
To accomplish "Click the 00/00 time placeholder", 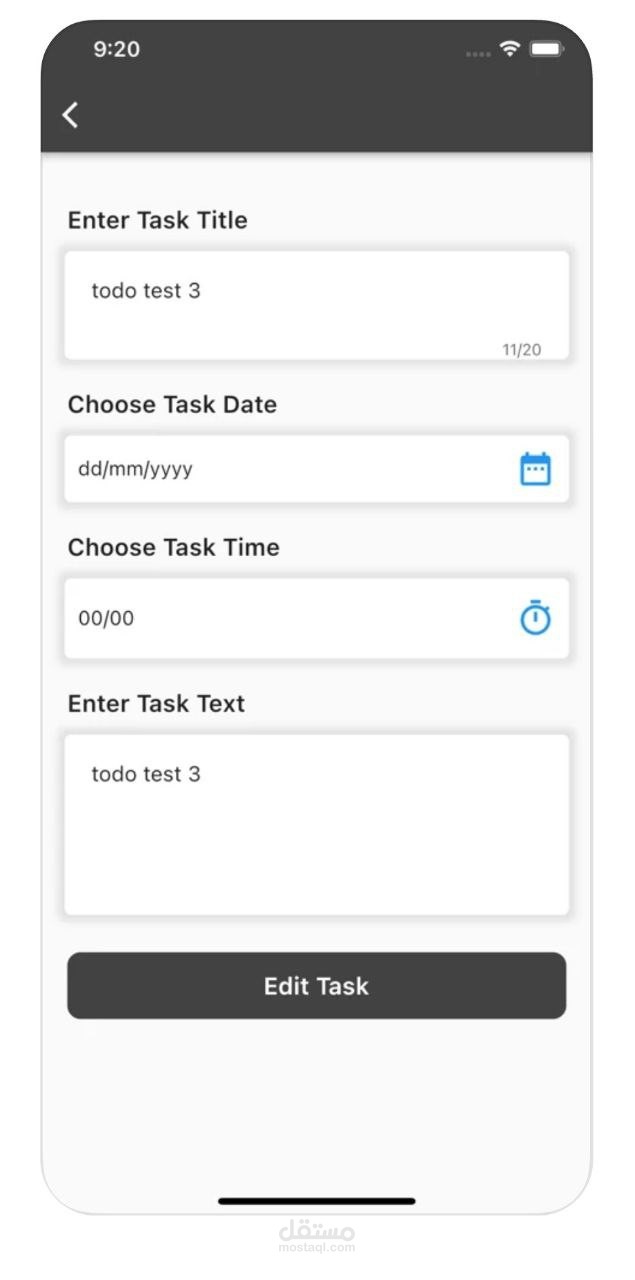I will pos(106,618).
